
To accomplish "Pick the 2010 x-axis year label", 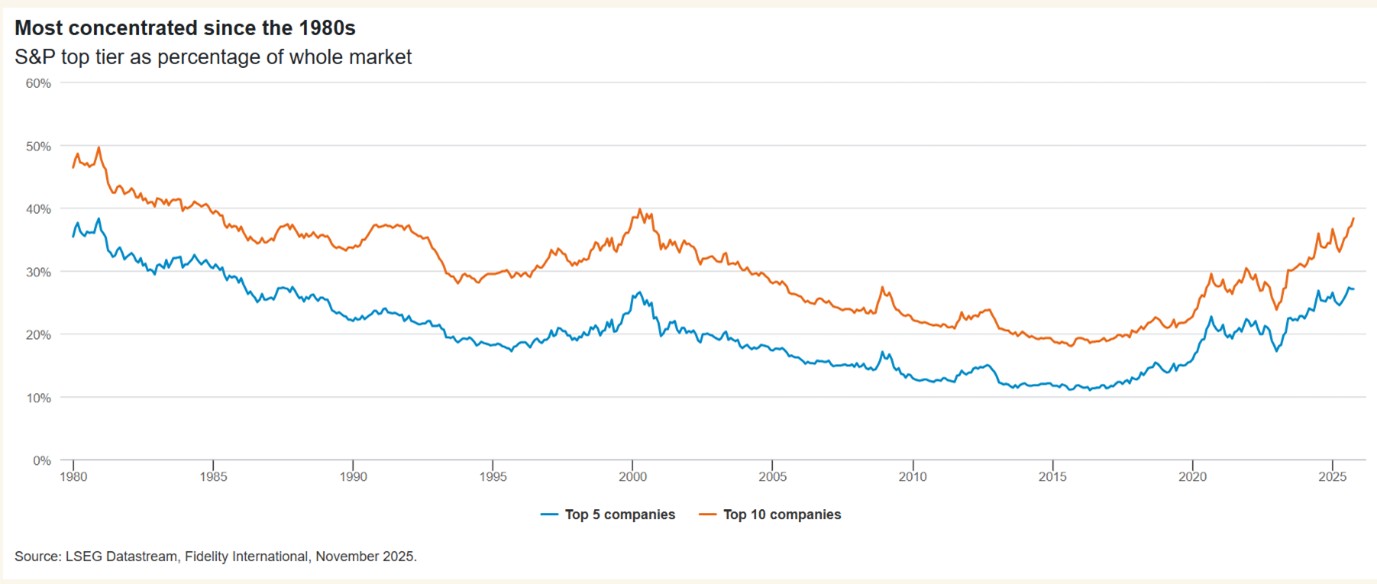I will [912, 477].
